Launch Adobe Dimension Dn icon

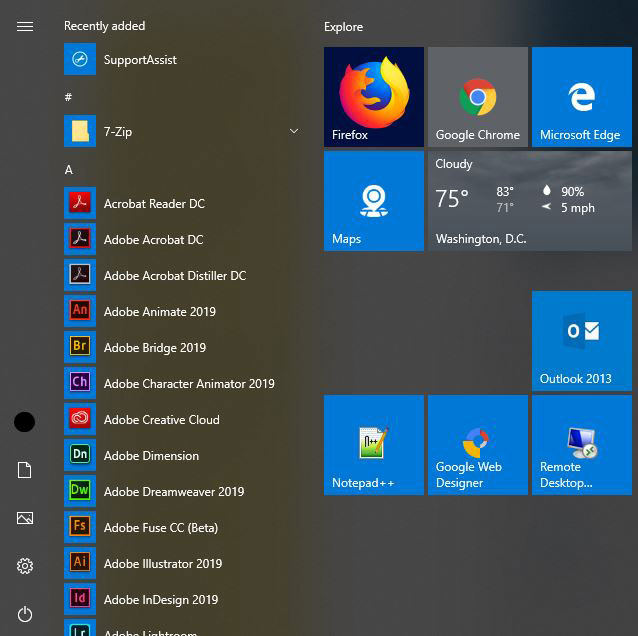[80, 455]
